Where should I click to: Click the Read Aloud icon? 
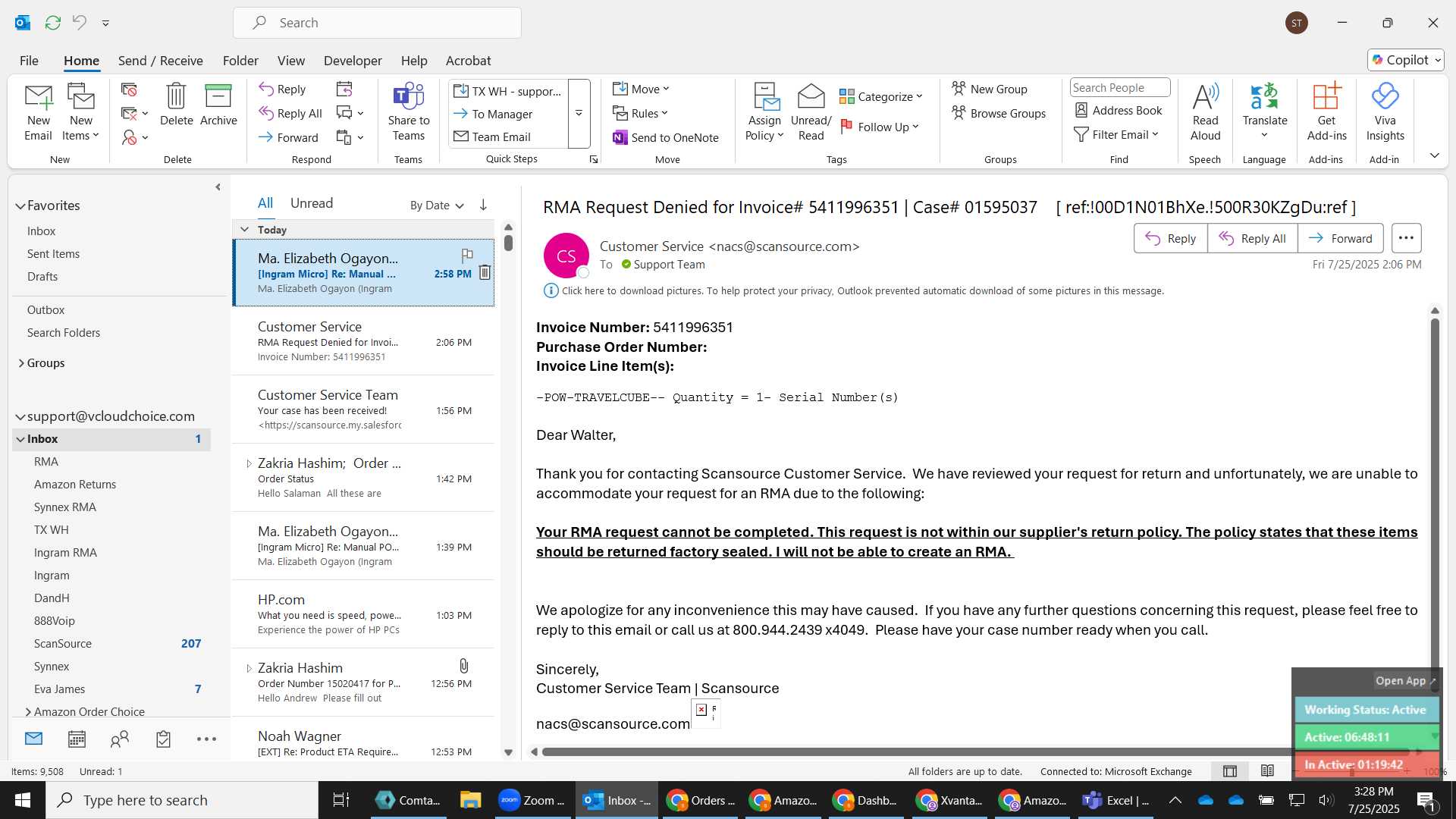point(1205,97)
